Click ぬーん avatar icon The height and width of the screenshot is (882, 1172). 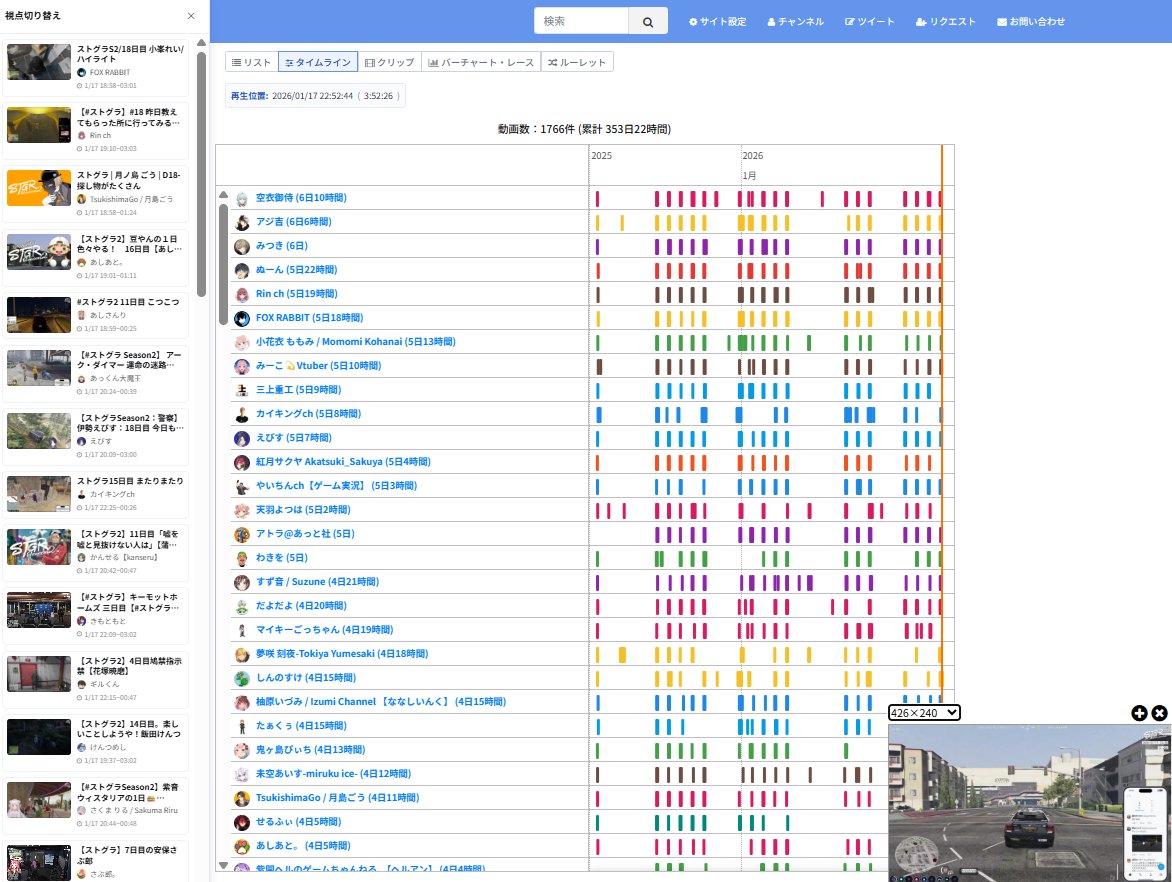point(241,271)
